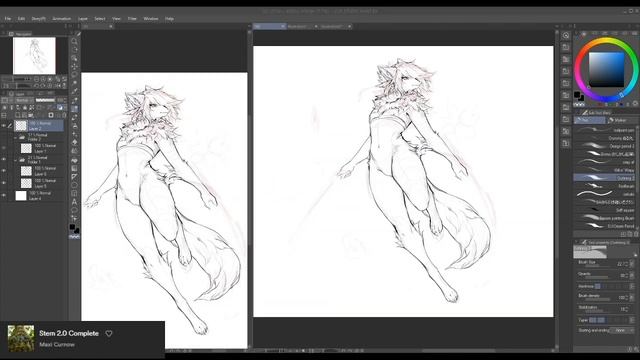Select the Blend tool
Viewport: 640px width, 360px height.
pos(74,151)
